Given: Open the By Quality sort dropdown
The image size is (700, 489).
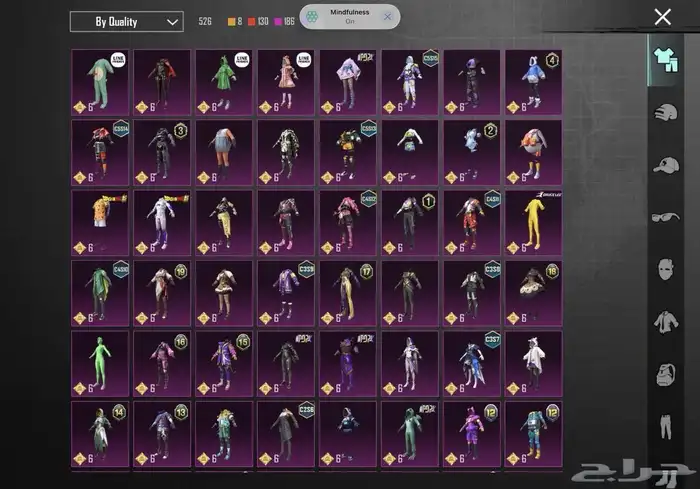Looking at the screenshot, I should point(126,21).
